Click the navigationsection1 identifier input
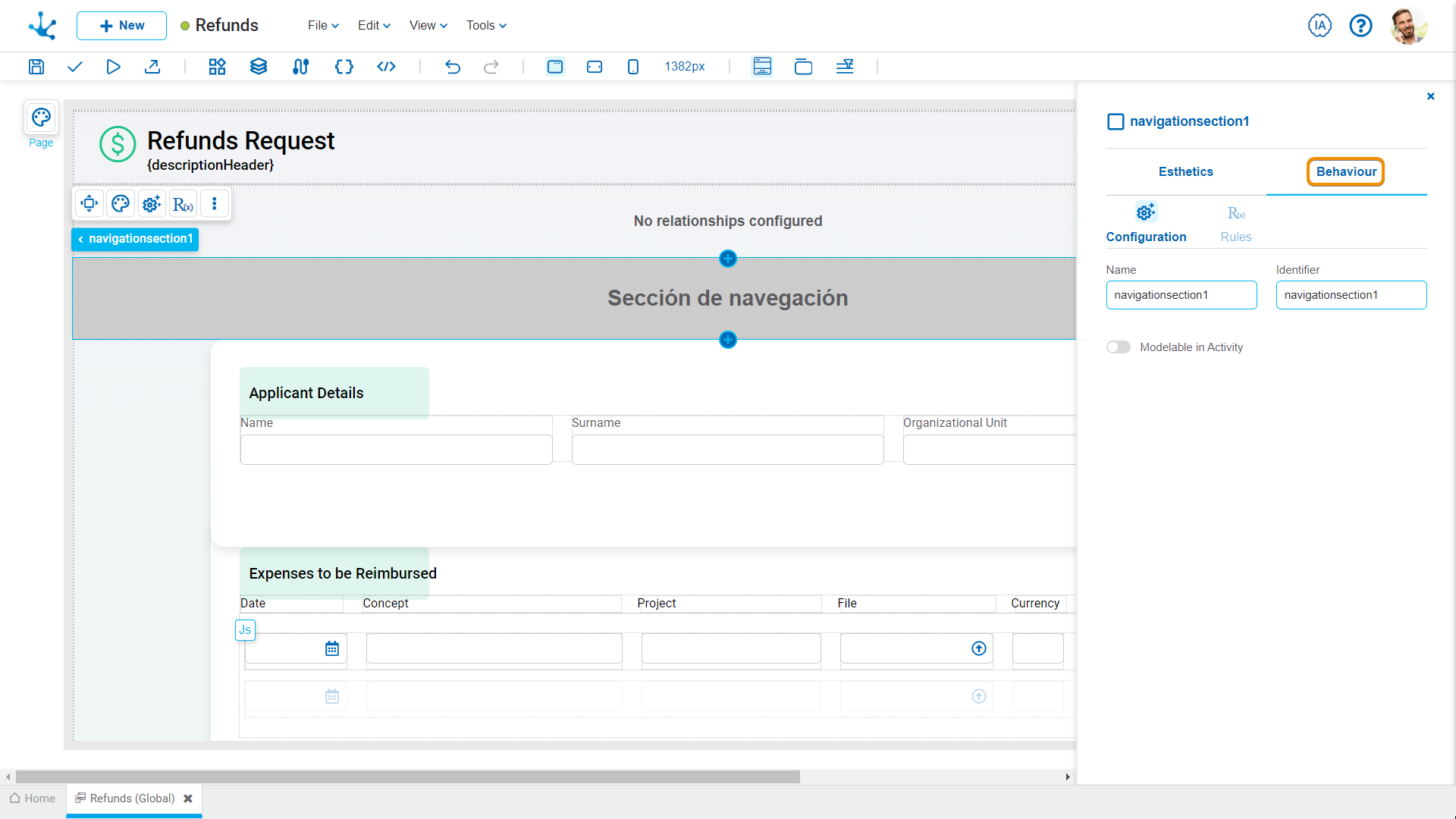This screenshot has height=819, width=1456. pyautogui.click(x=1351, y=295)
